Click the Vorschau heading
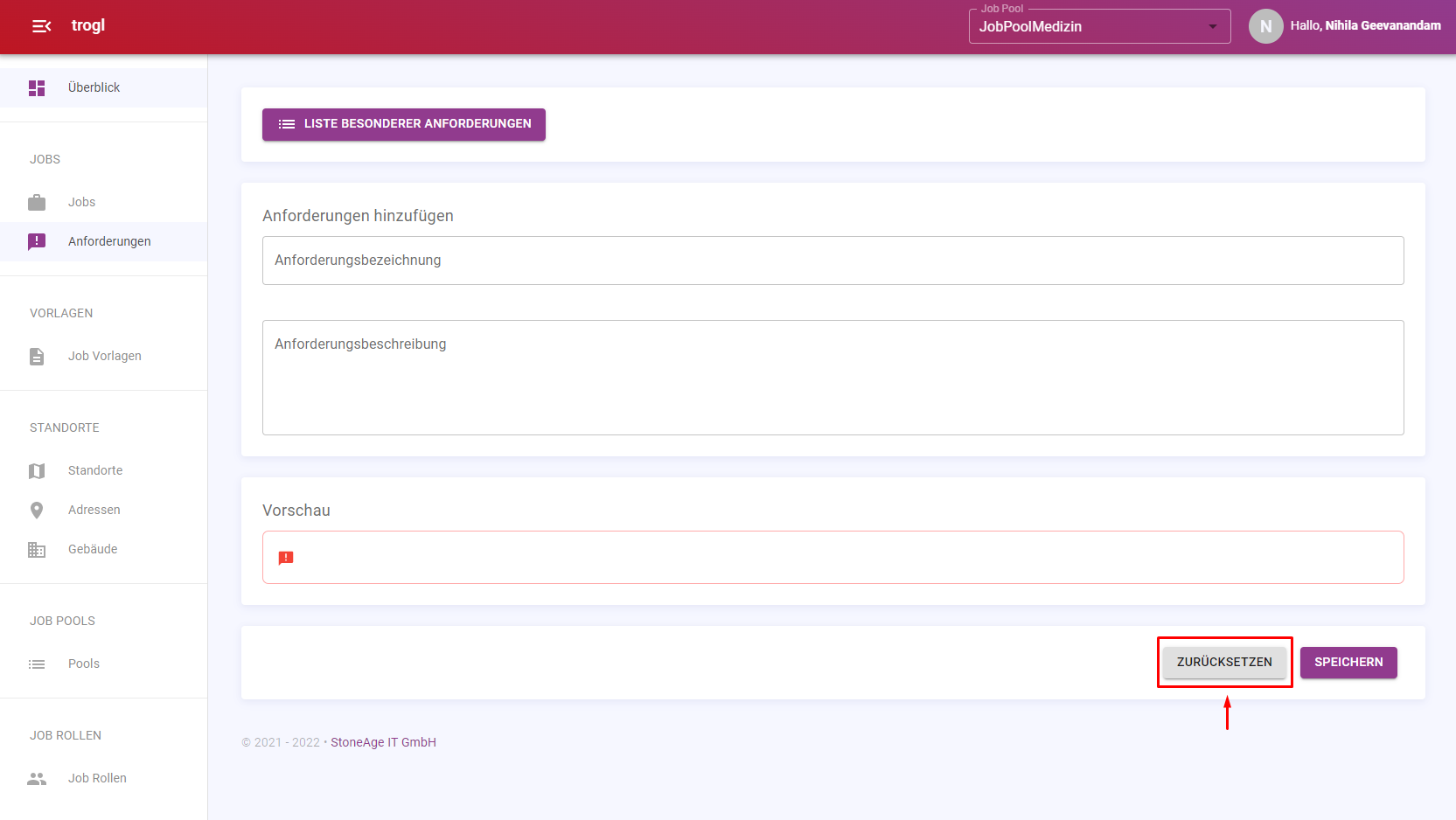1456x820 pixels. click(x=296, y=511)
